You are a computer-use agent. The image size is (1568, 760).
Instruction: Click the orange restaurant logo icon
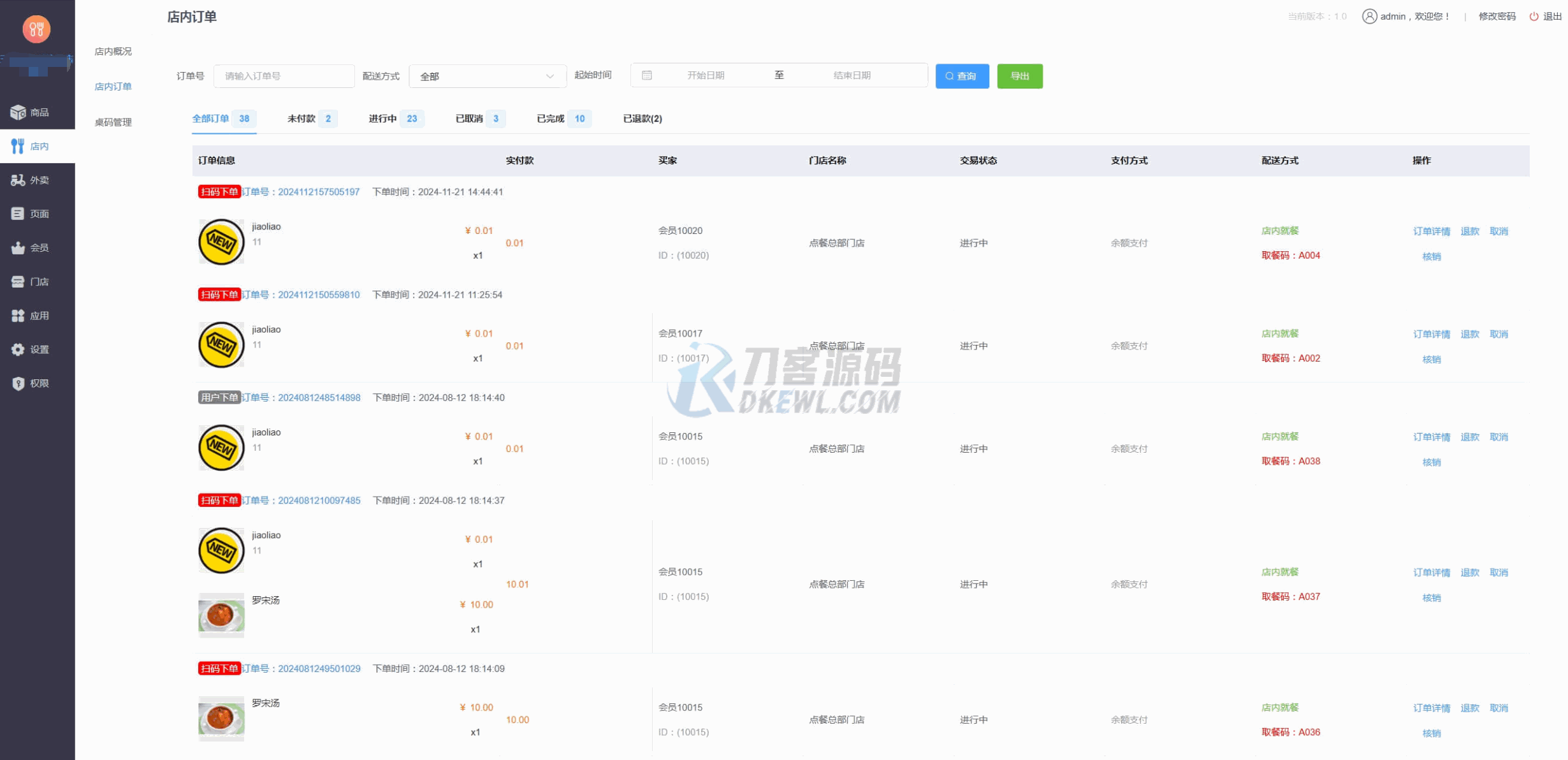click(36, 29)
